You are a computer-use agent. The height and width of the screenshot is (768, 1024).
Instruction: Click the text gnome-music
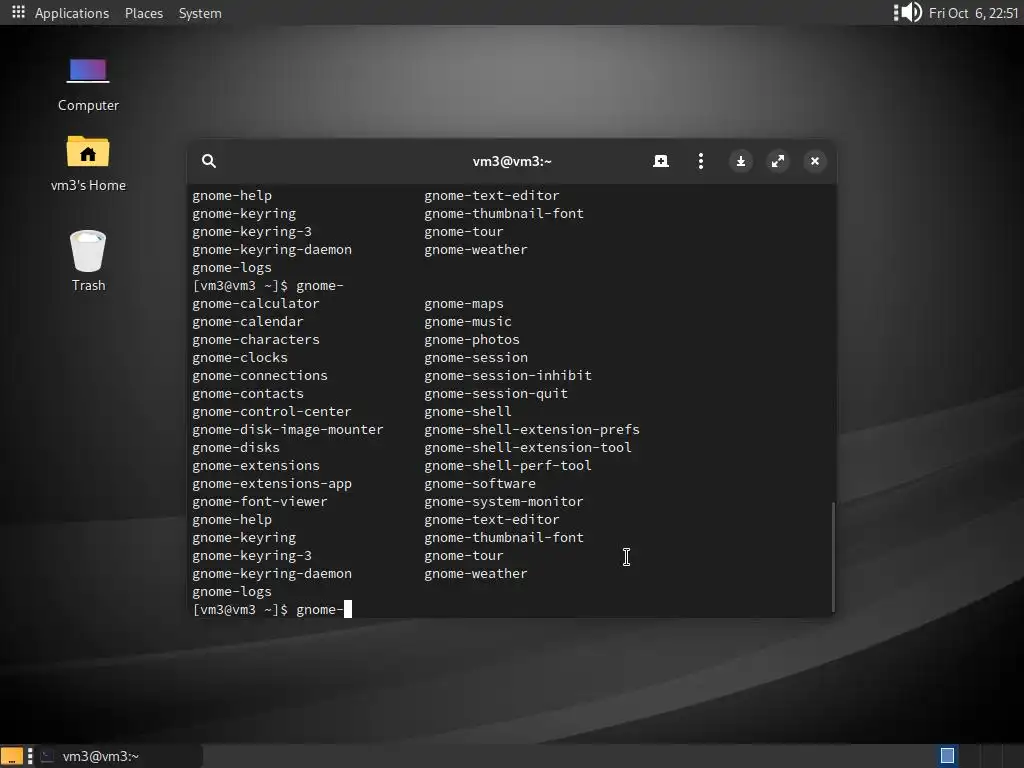[468, 321]
